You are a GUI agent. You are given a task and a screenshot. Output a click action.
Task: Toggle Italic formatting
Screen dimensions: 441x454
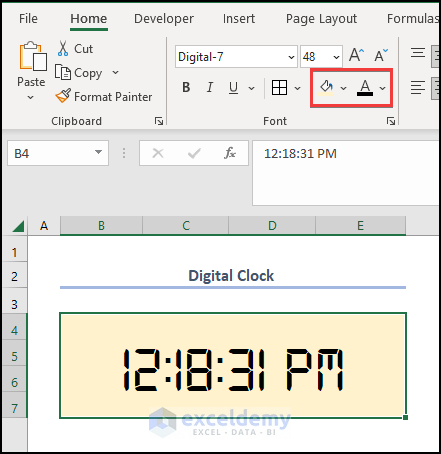(210, 88)
